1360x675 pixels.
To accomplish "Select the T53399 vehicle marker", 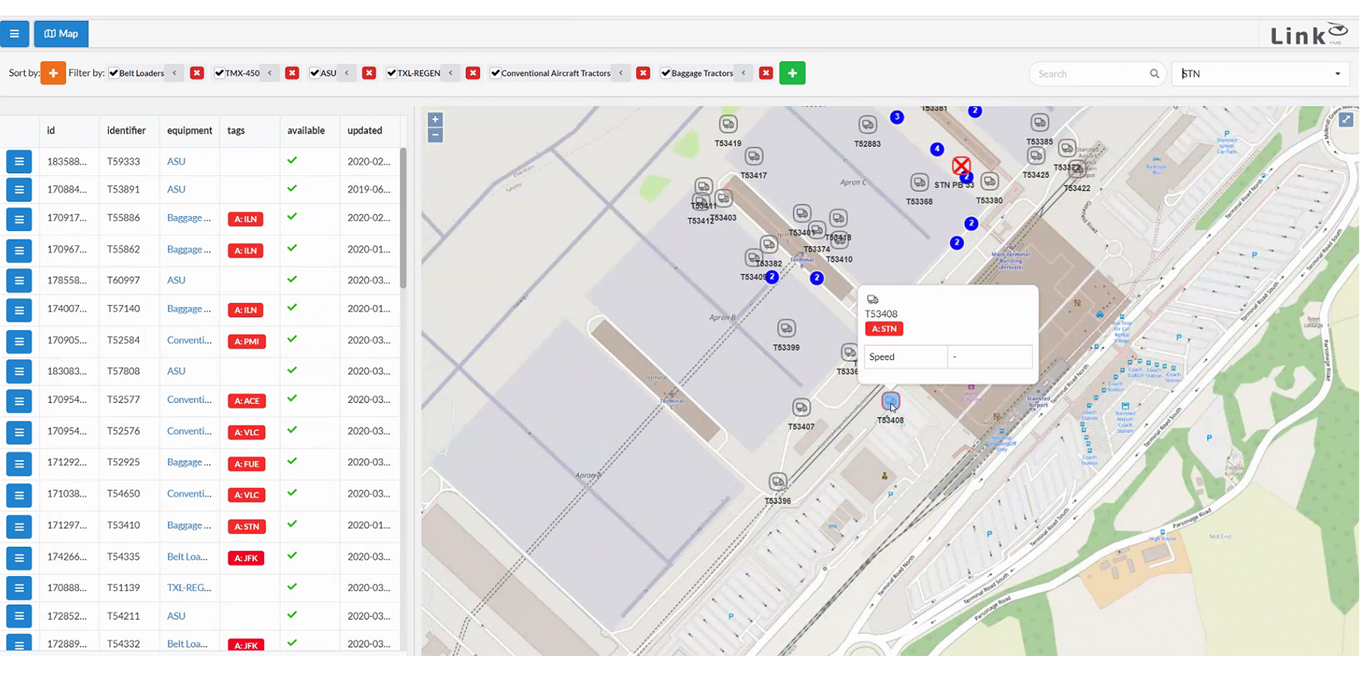I will [787, 329].
